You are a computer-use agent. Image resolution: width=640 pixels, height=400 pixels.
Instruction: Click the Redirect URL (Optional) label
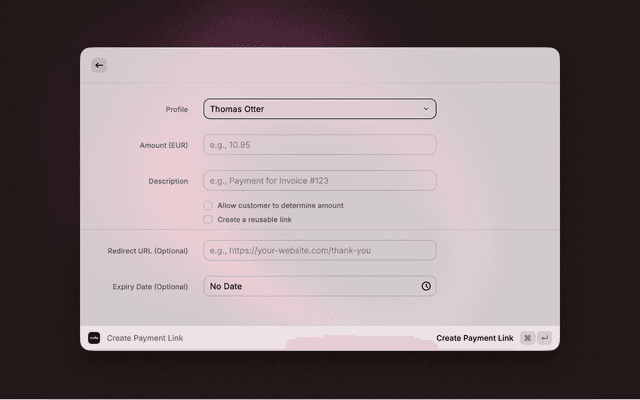148,251
